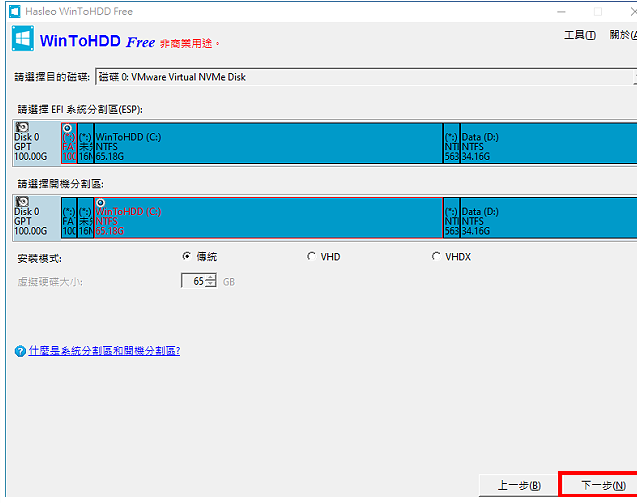This screenshot has width=637, height=503.
Task: Choose the VHD installation mode
Action: pos(311,256)
